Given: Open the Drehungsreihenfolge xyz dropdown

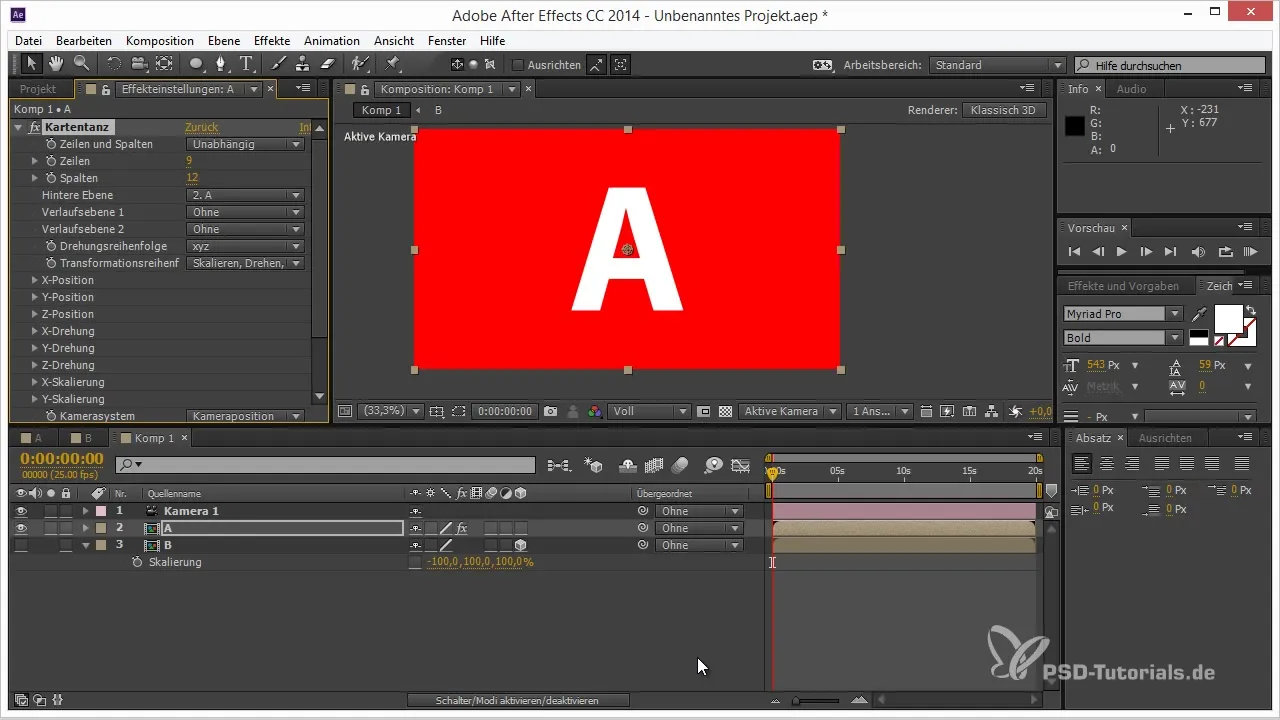Looking at the screenshot, I should pyautogui.click(x=246, y=246).
